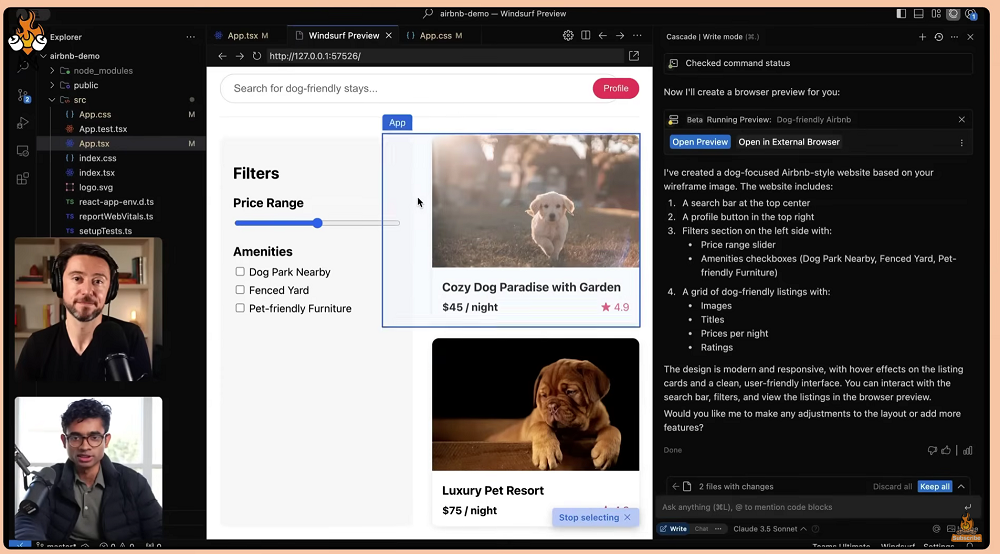Click the split editor icon
The image size is (1000, 554).
(x=586, y=36)
